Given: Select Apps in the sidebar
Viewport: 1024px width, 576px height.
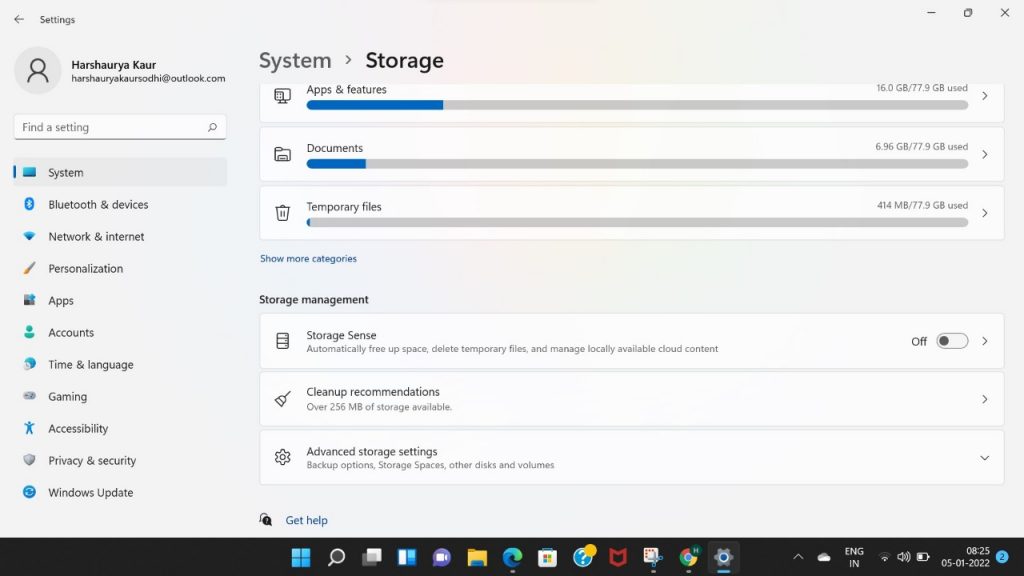Looking at the screenshot, I should click(x=120, y=300).
